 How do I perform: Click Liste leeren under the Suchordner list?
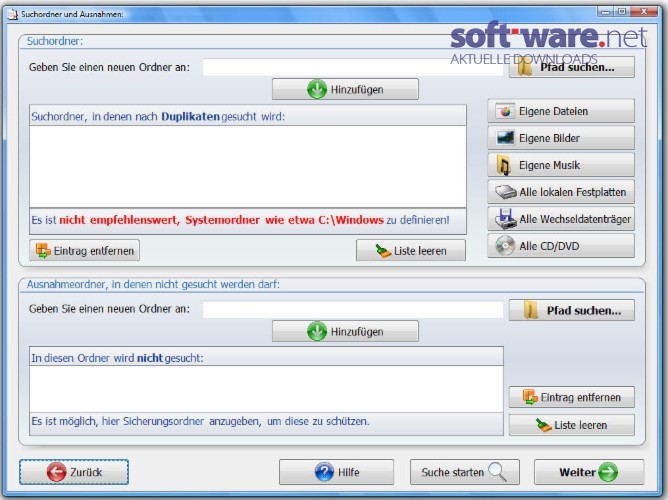[x=411, y=250]
